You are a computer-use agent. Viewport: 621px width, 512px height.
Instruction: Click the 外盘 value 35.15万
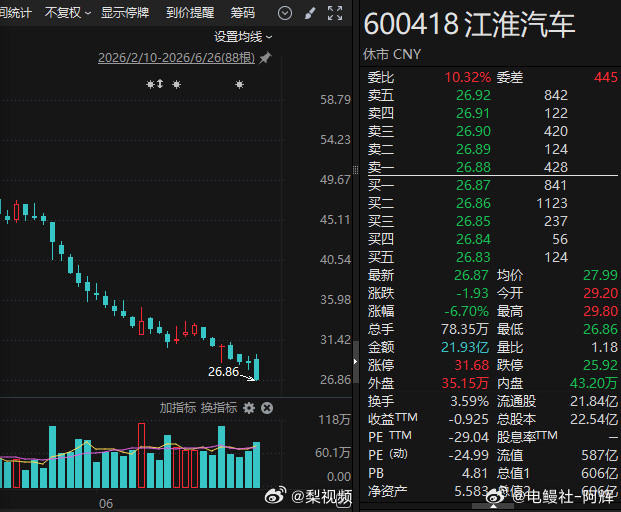click(x=465, y=383)
